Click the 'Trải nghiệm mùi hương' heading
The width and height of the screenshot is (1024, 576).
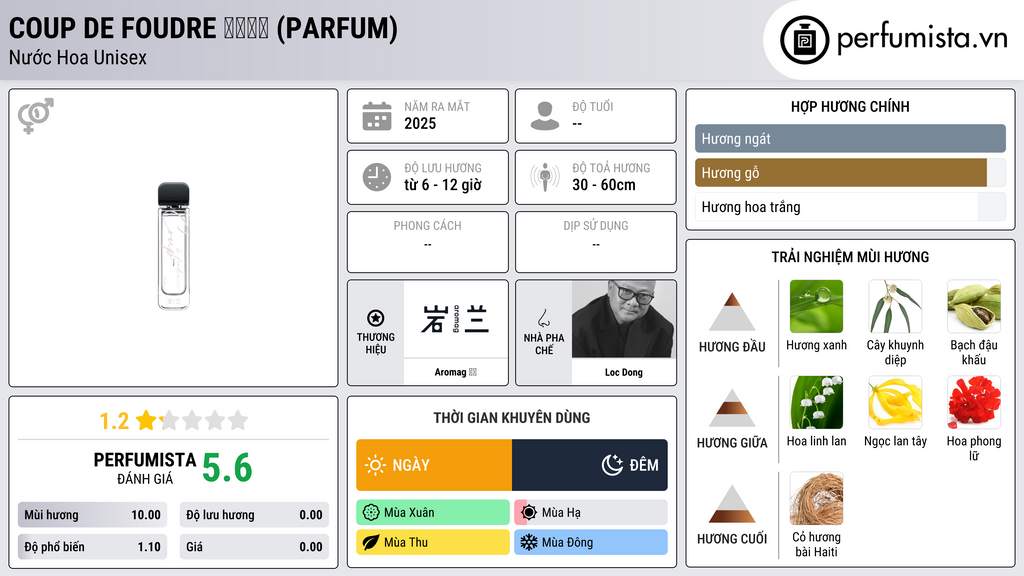tap(850, 257)
